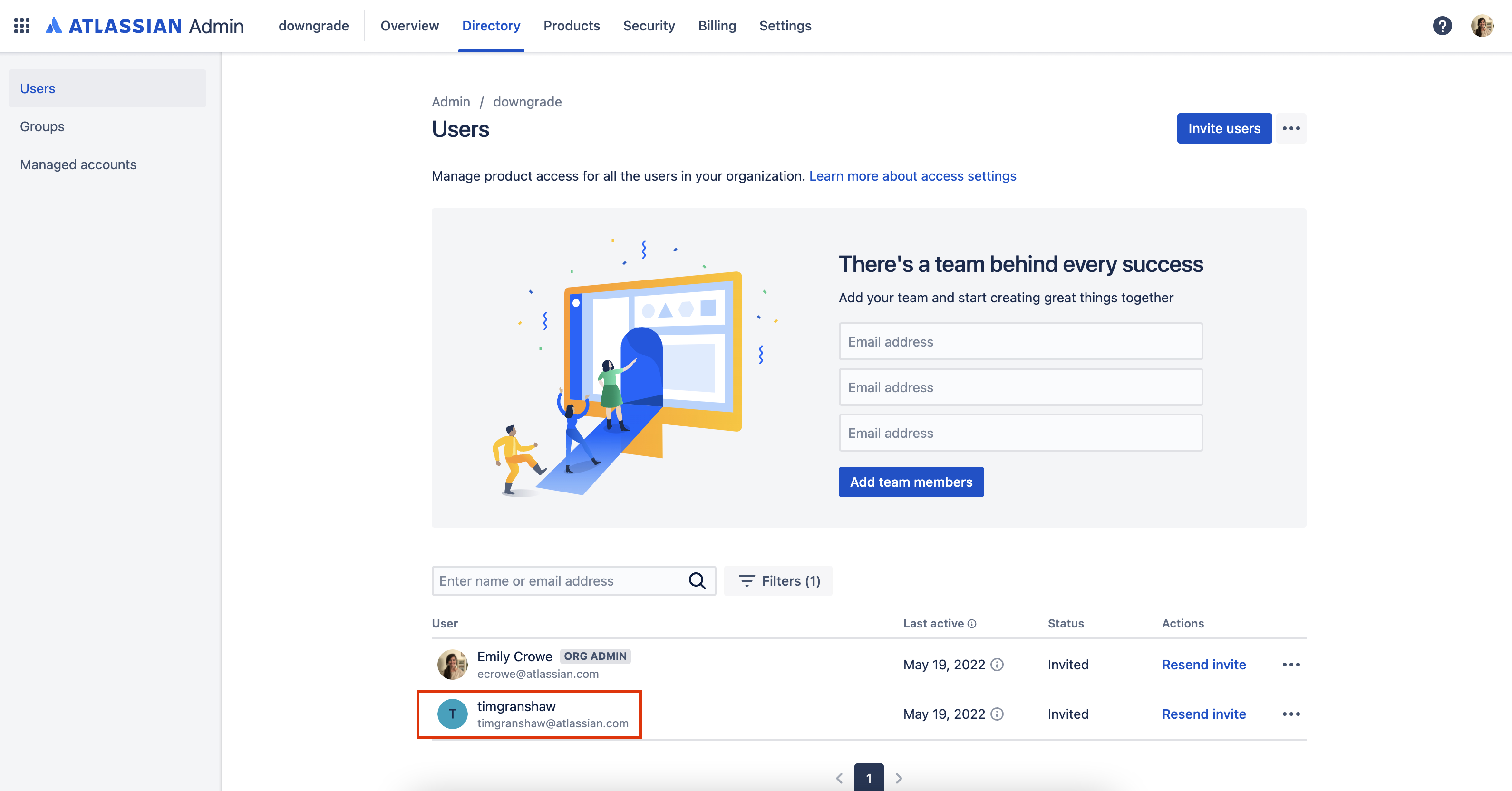
Task: Click the second Email address field
Action: tap(1021, 387)
